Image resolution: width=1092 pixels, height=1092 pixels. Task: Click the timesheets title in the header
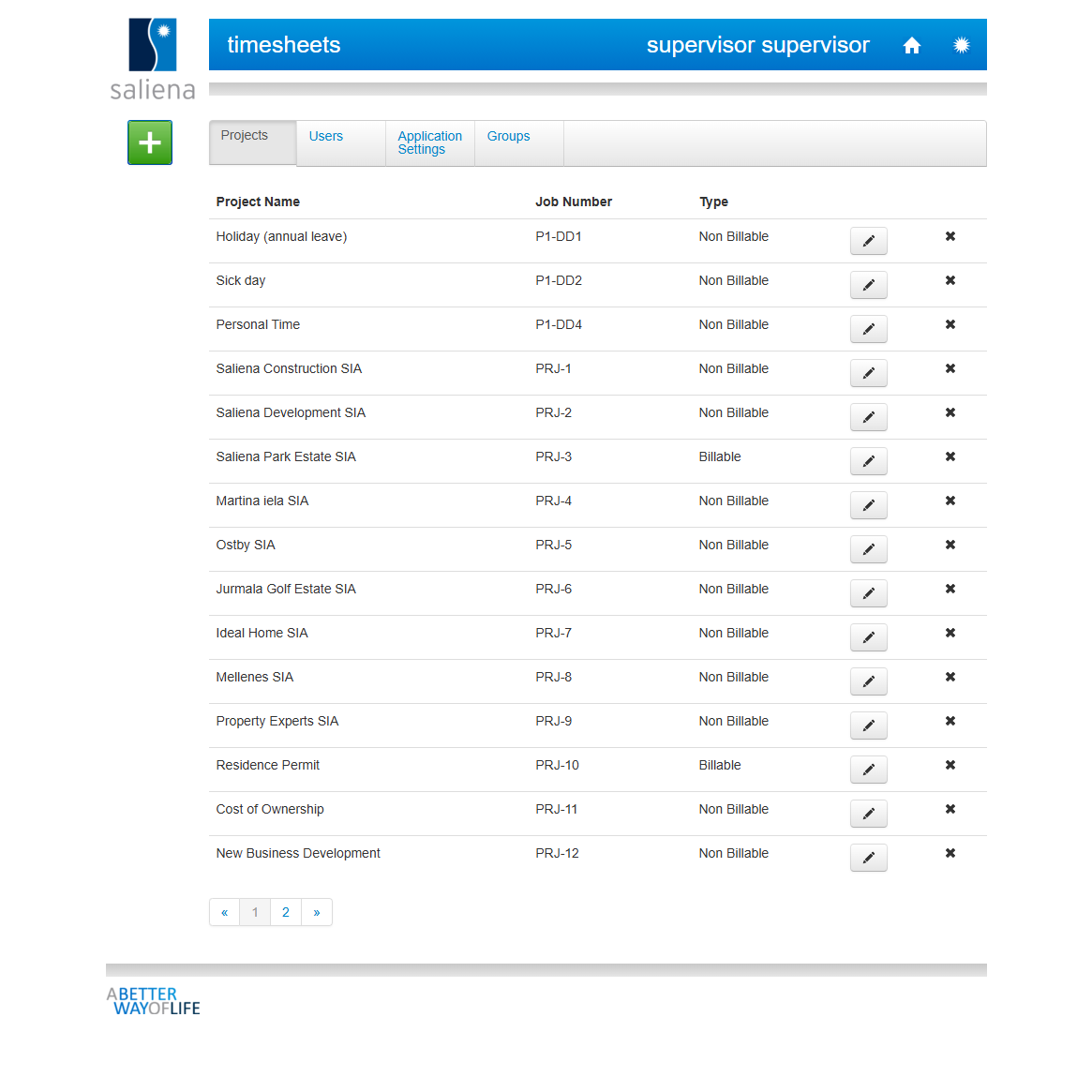[283, 44]
